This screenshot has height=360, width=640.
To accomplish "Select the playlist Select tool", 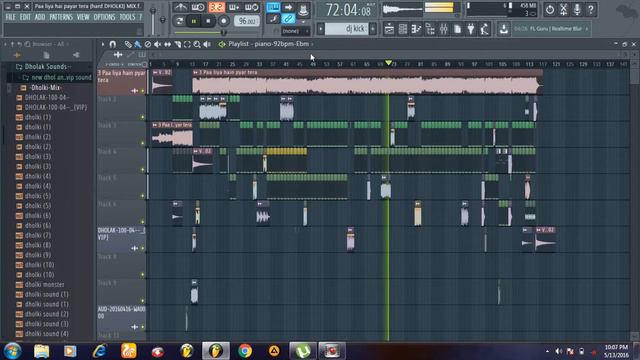I will click(187, 44).
